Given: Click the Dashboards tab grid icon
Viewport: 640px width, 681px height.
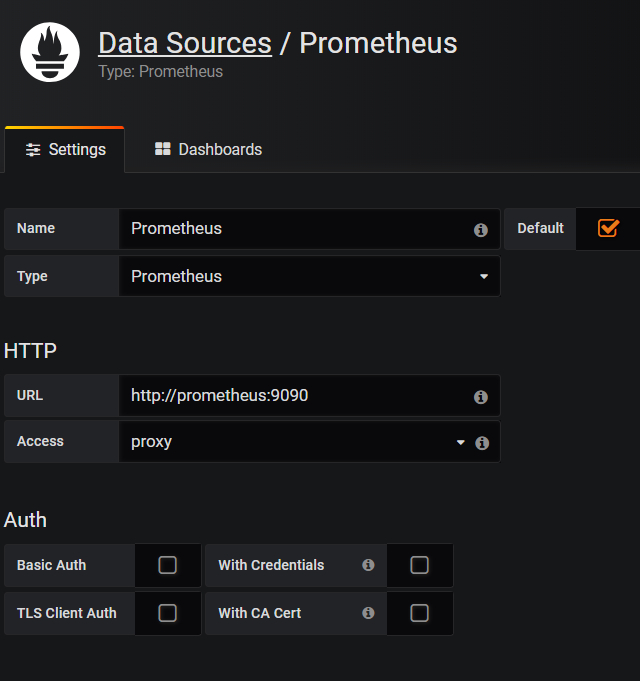Looking at the screenshot, I should coord(163,149).
